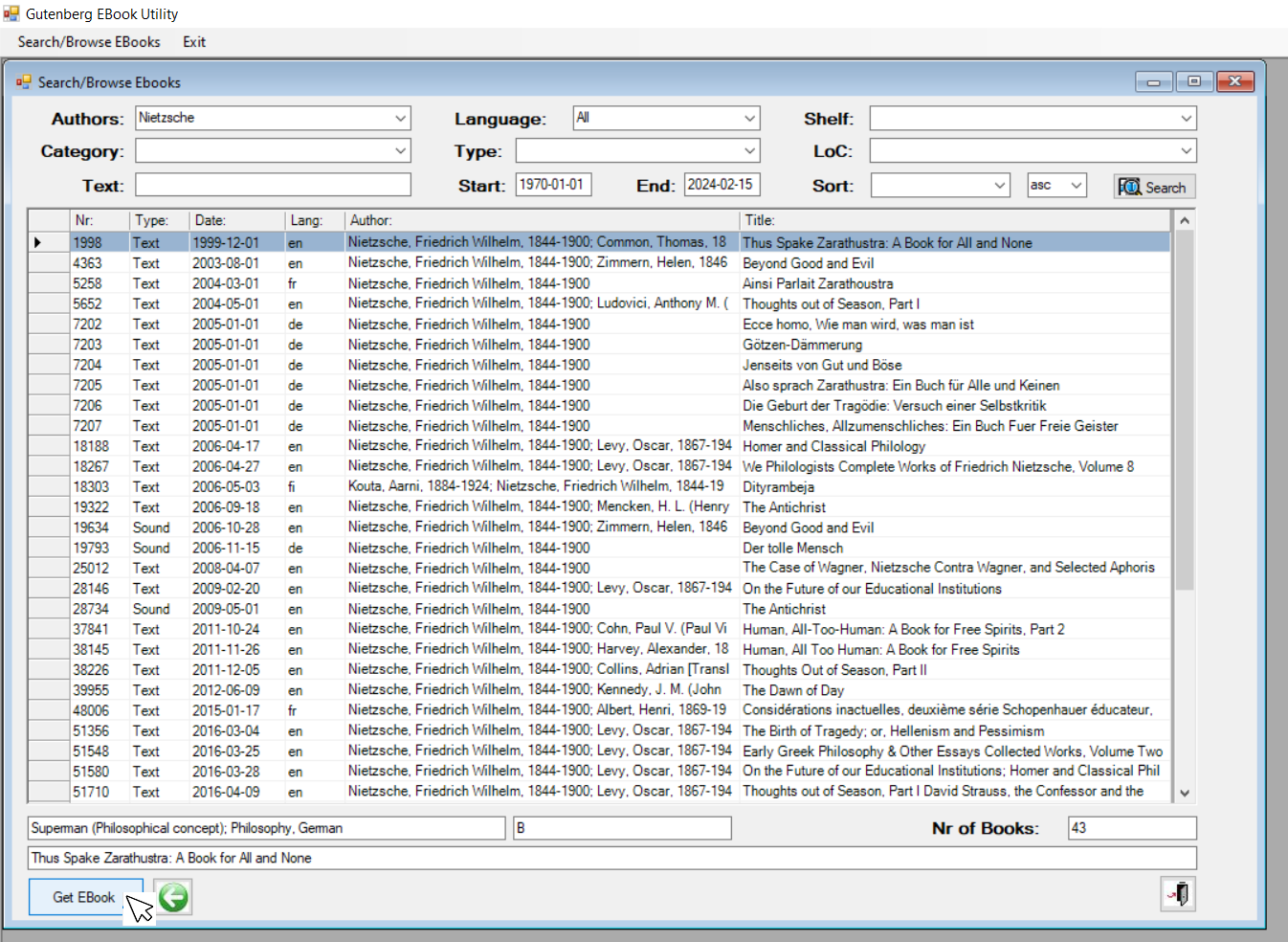
Task: Click the subject field showing Superman (Philosophical concept)
Action: coord(266,828)
